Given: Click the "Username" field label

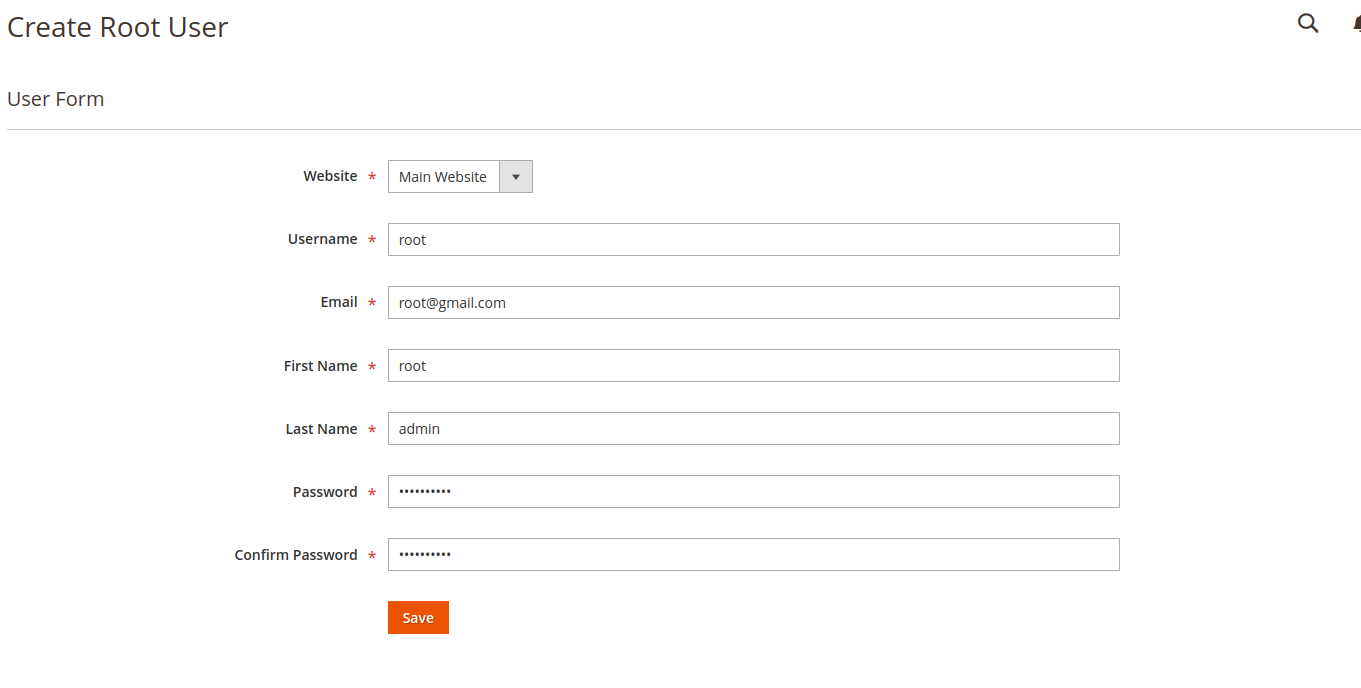Looking at the screenshot, I should pos(322,239).
